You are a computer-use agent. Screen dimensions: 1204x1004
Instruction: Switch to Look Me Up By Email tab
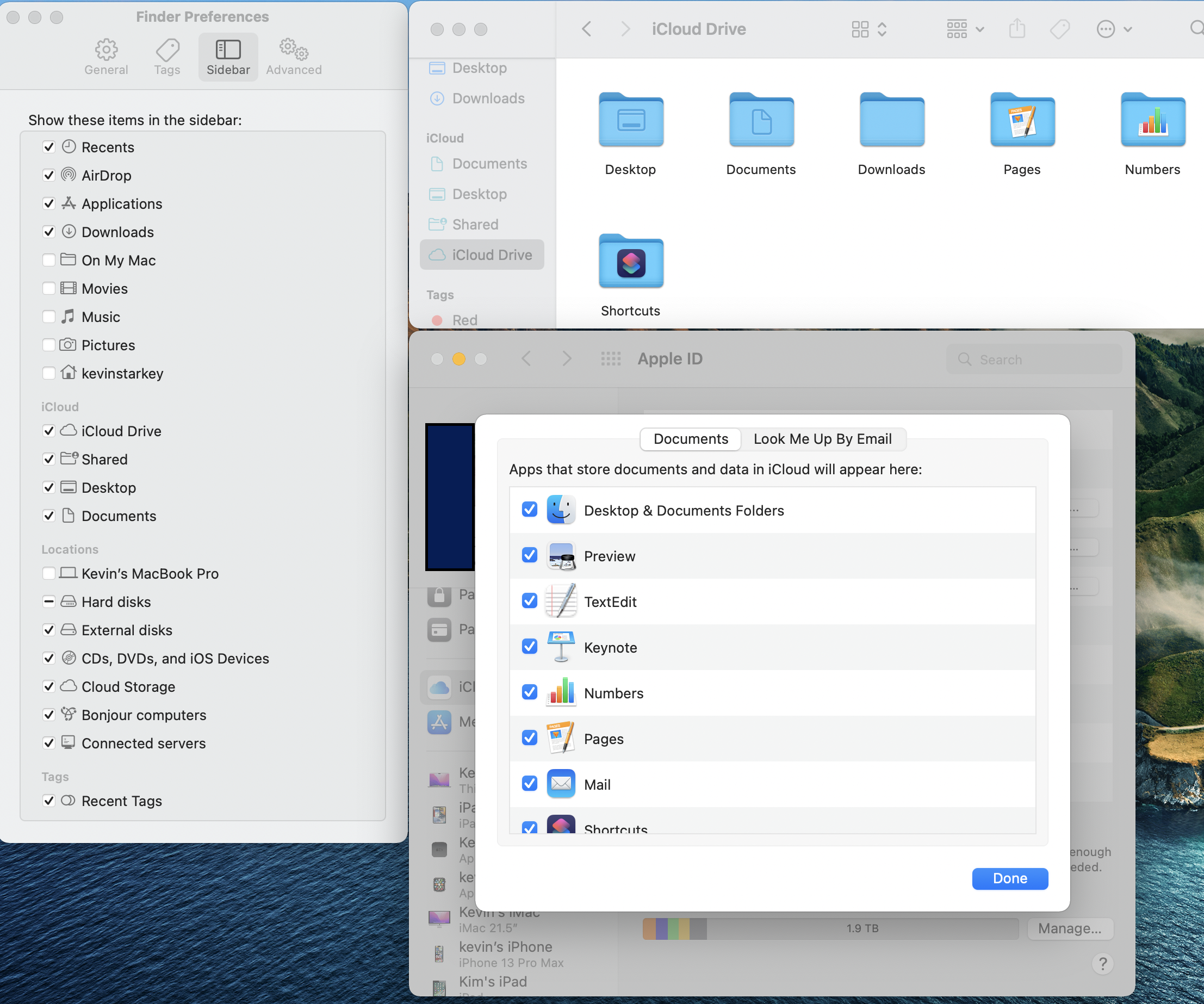[822, 439]
